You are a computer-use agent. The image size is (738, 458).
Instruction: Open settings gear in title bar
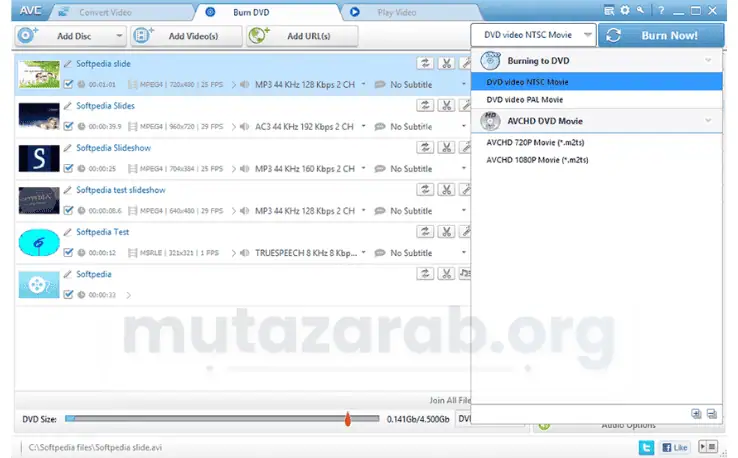point(625,10)
